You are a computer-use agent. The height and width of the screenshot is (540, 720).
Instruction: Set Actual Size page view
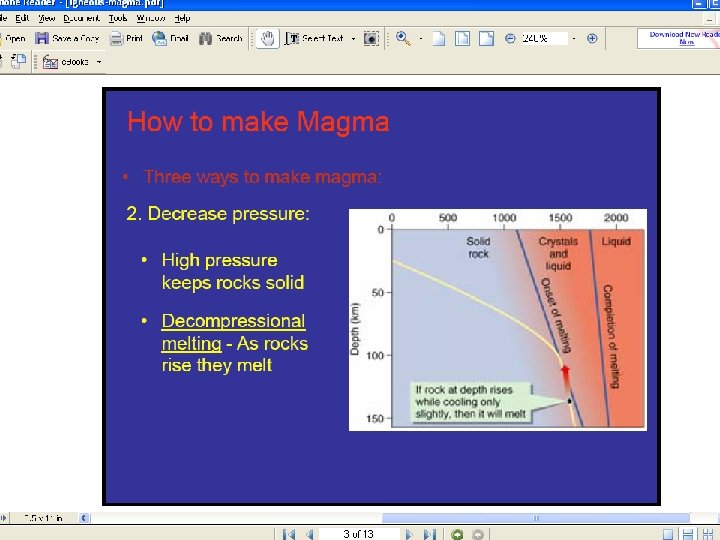click(x=439, y=39)
